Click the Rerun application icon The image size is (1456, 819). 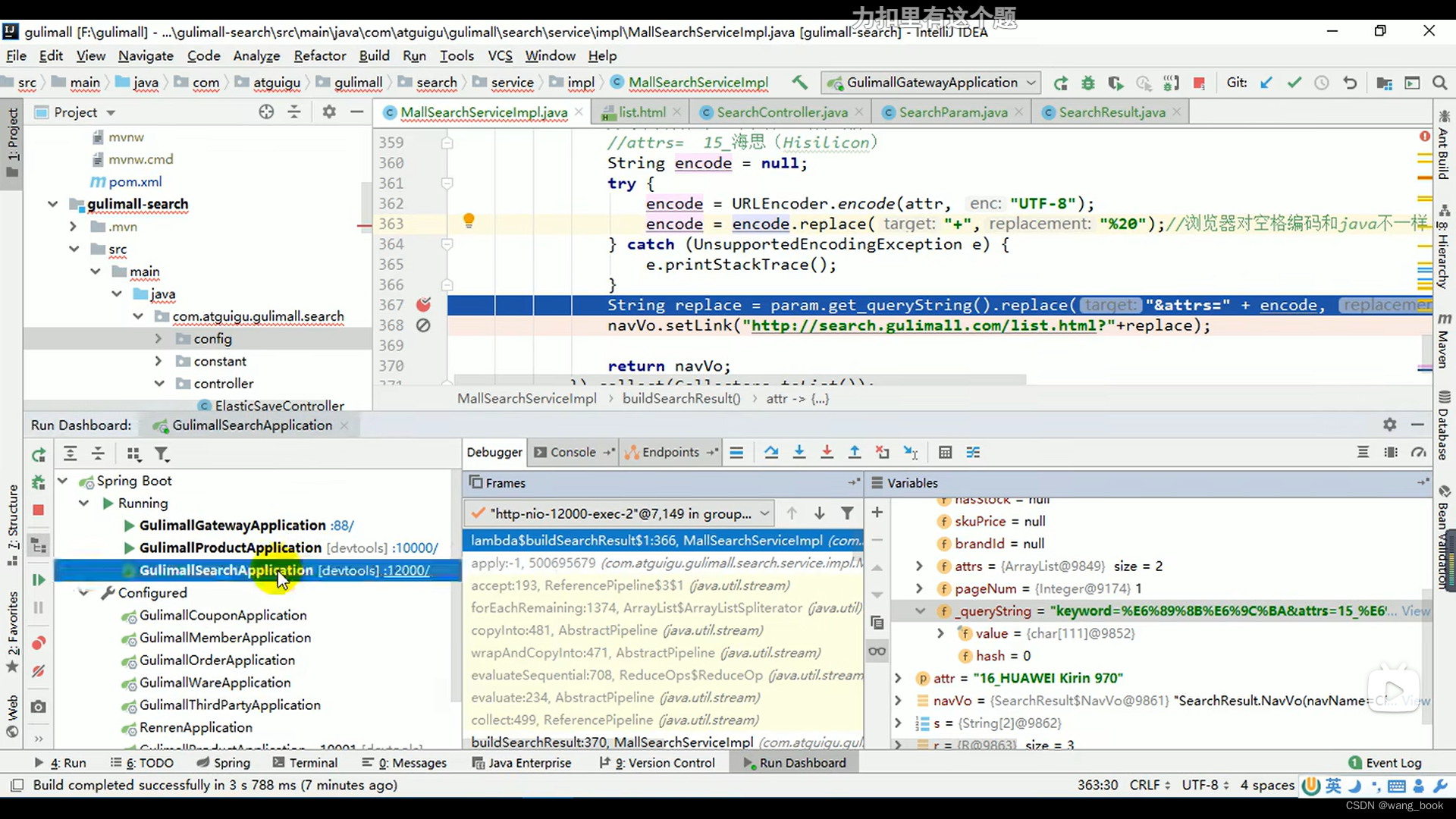click(37, 454)
